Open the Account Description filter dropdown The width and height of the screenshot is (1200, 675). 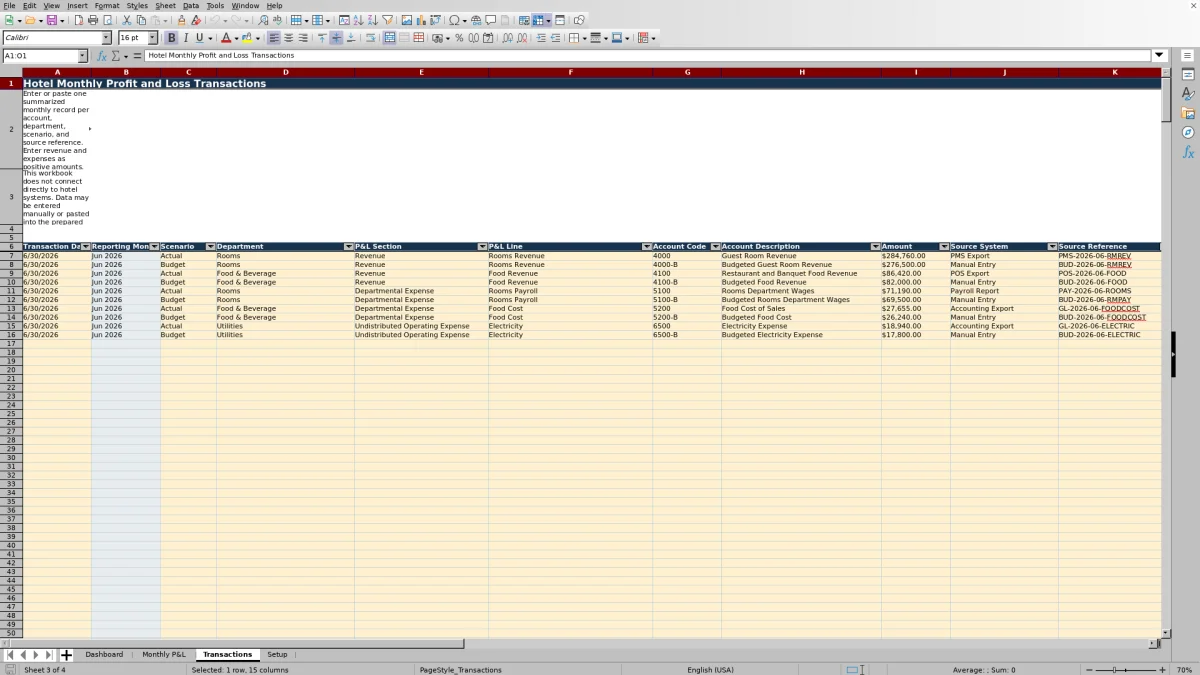[x=875, y=246]
